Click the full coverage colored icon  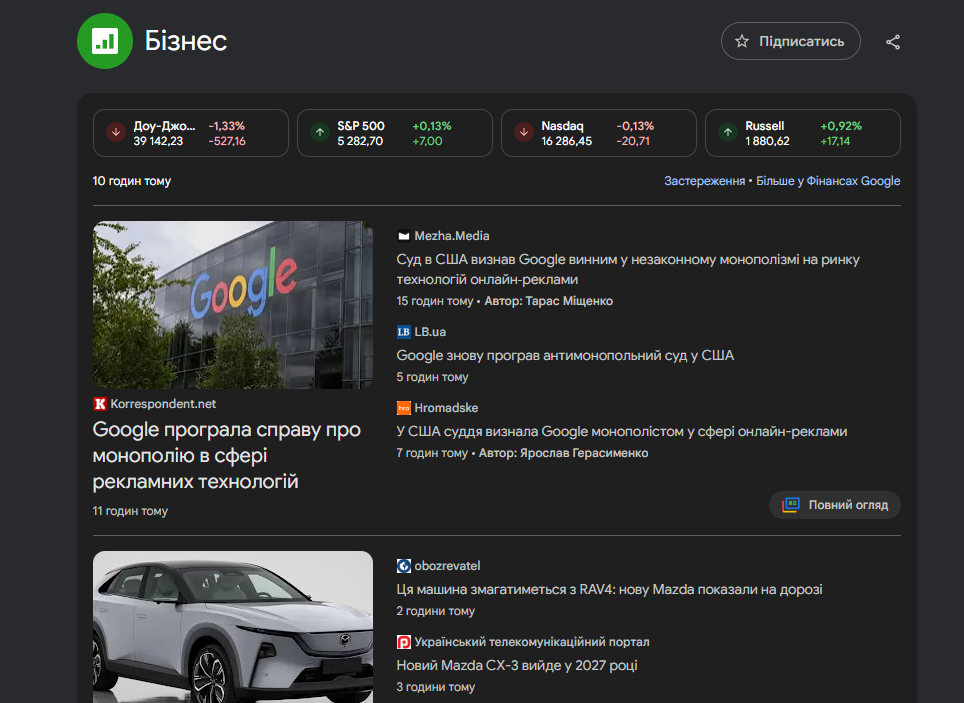pyautogui.click(x=791, y=505)
